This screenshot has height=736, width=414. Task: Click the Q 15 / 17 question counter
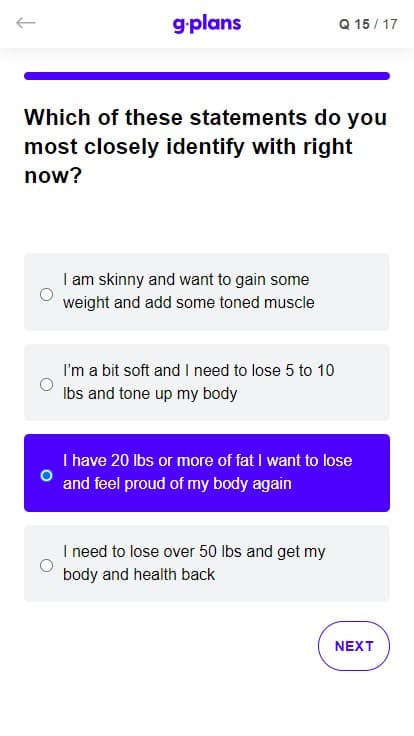368,24
